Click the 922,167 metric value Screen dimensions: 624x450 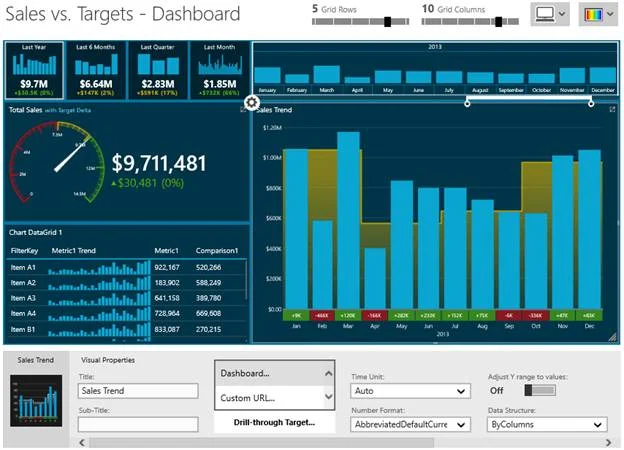coord(167,267)
